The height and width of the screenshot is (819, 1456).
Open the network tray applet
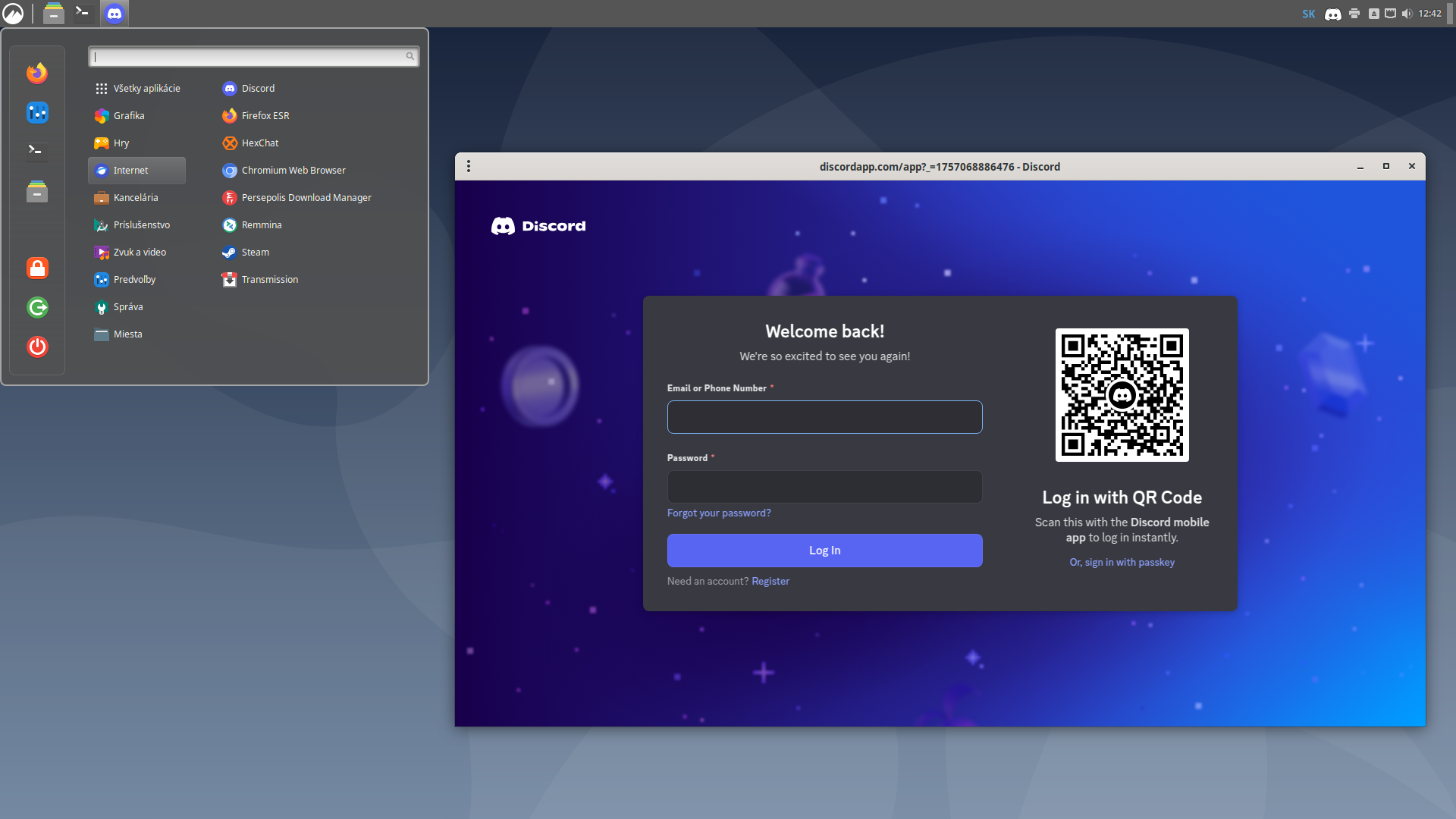coord(1390,14)
